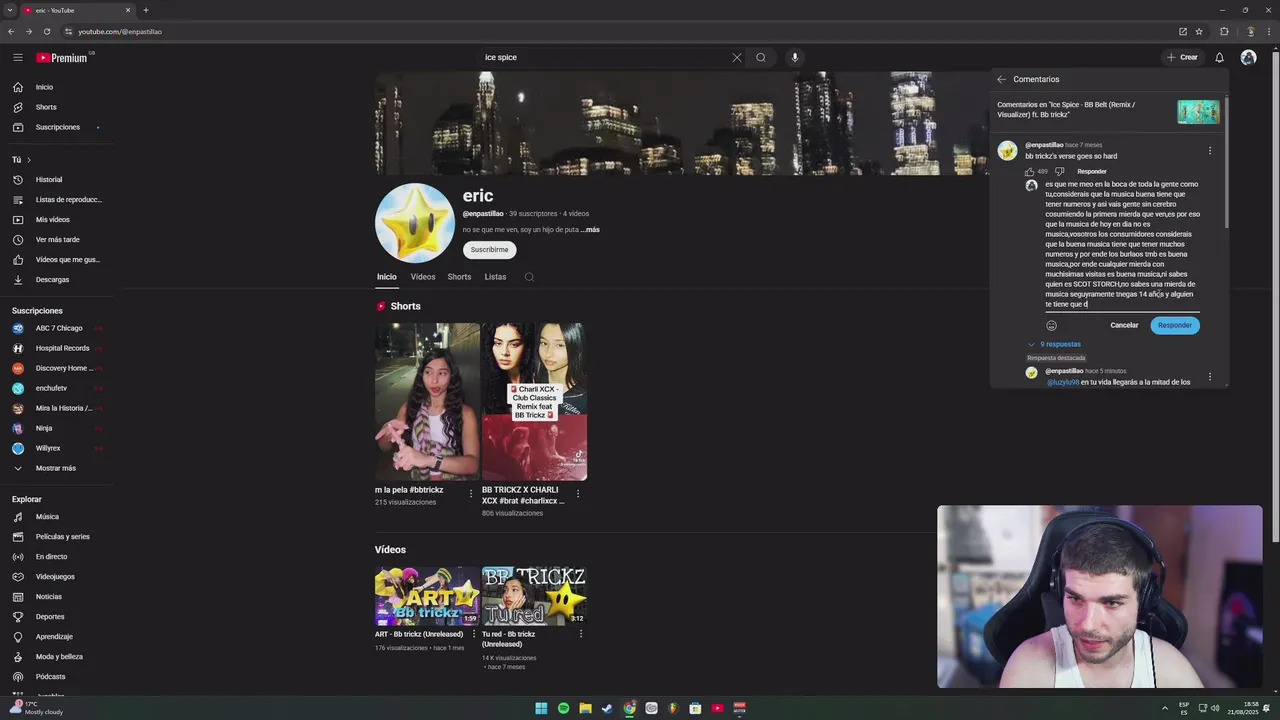
Task: Expand channel description with '...más'
Action: click(590, 230)
